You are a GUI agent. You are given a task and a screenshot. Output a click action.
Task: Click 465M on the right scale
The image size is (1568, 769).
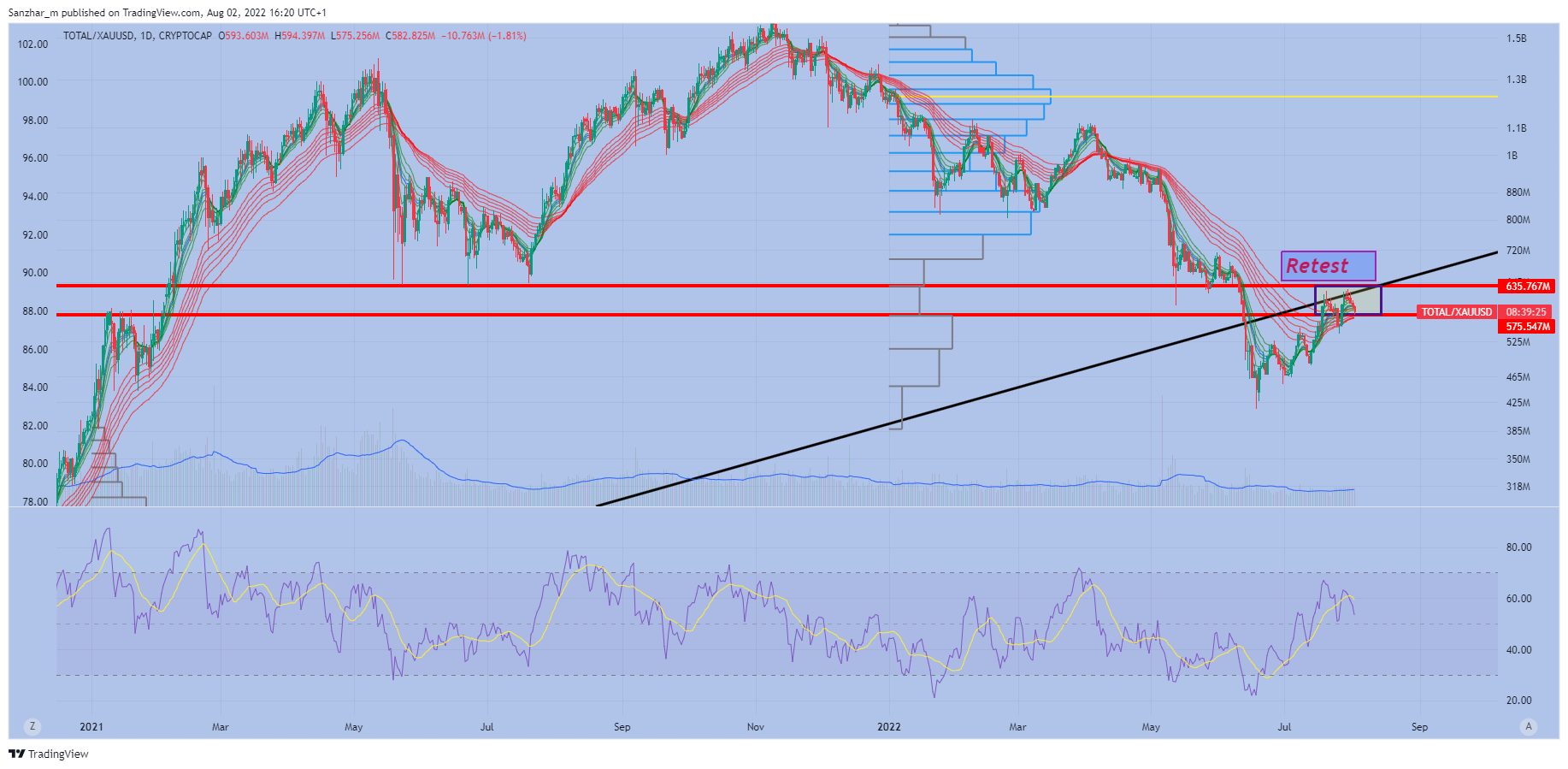[x=1518, y=377]
